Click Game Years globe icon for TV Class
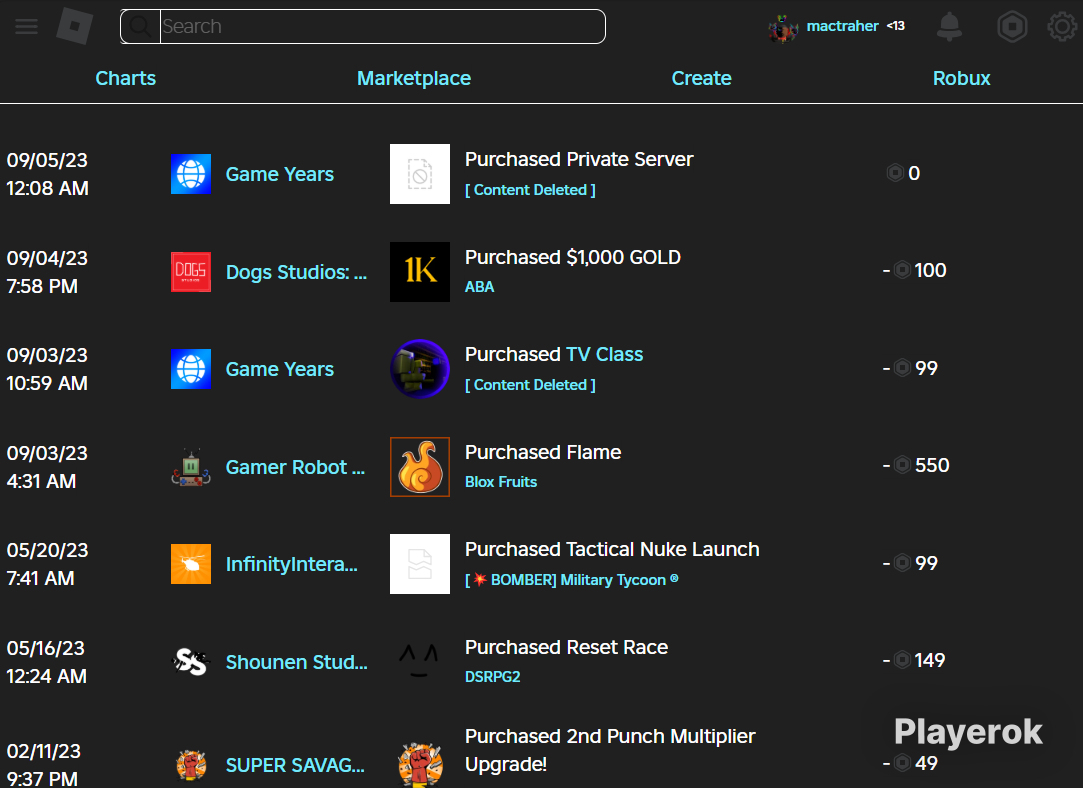Image resolution: width=1083 pixels, height=788 pixels. (191, 369)
